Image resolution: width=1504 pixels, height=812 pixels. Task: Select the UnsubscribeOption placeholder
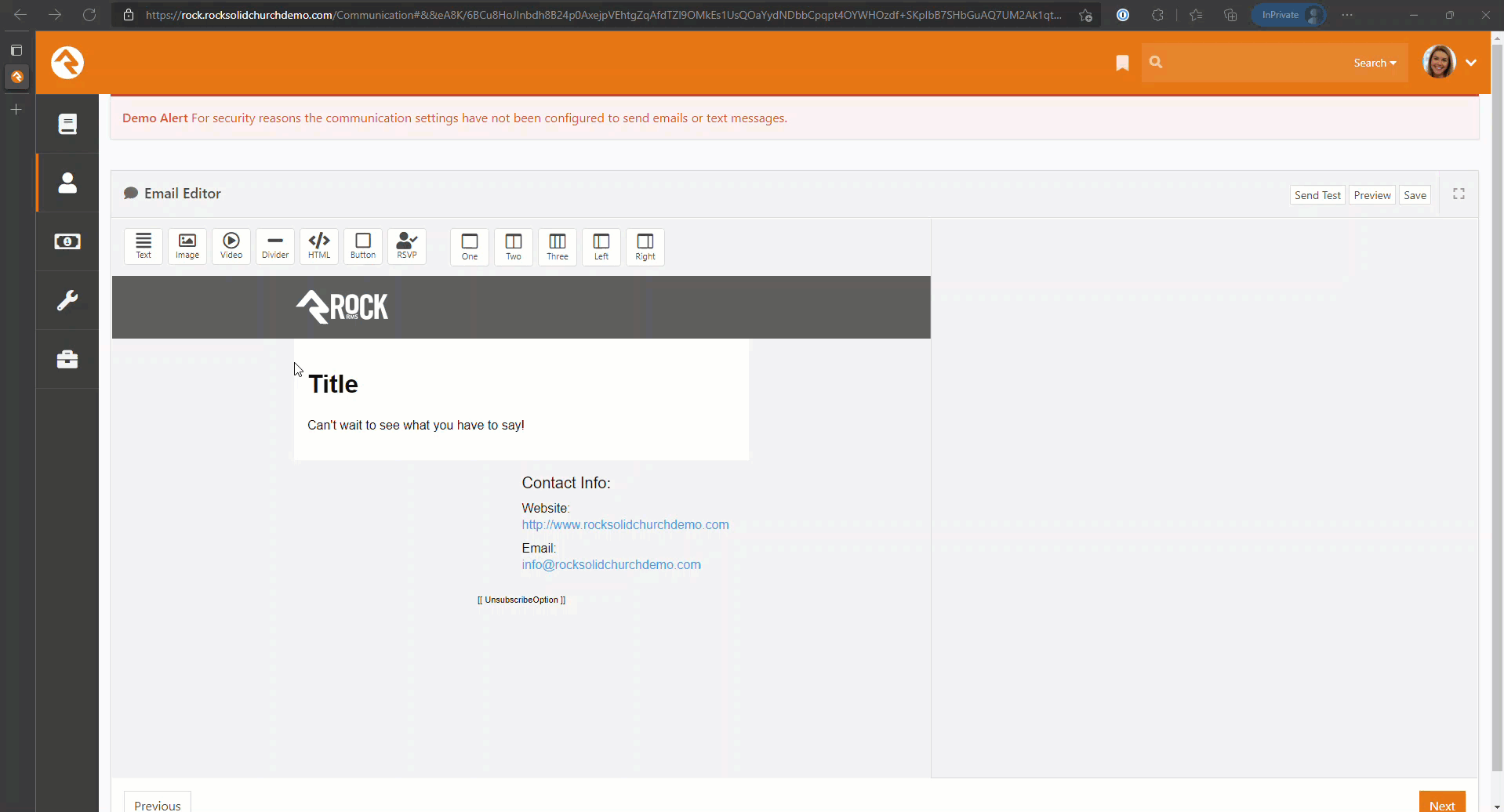tap(521, 600)
